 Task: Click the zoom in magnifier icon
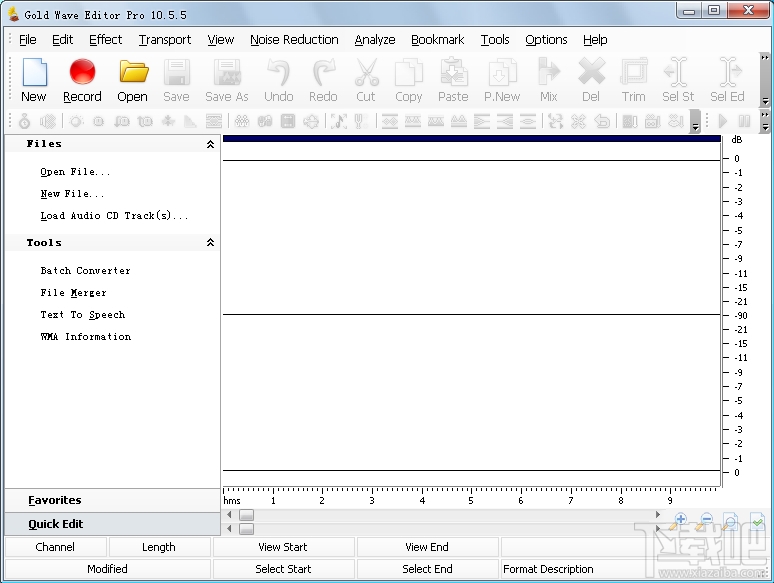tap(681, 520)
